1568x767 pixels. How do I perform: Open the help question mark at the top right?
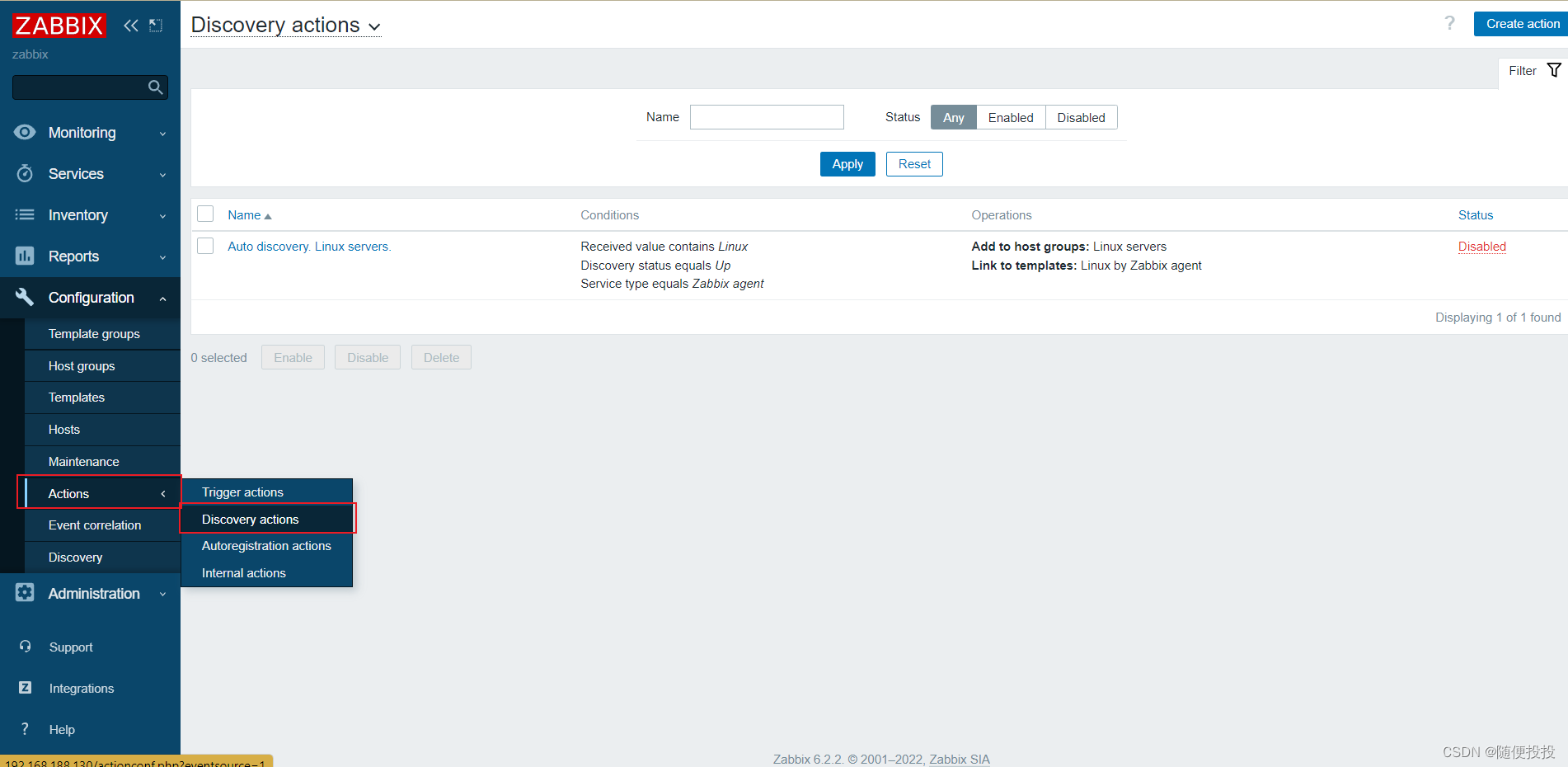[1449, 23]
